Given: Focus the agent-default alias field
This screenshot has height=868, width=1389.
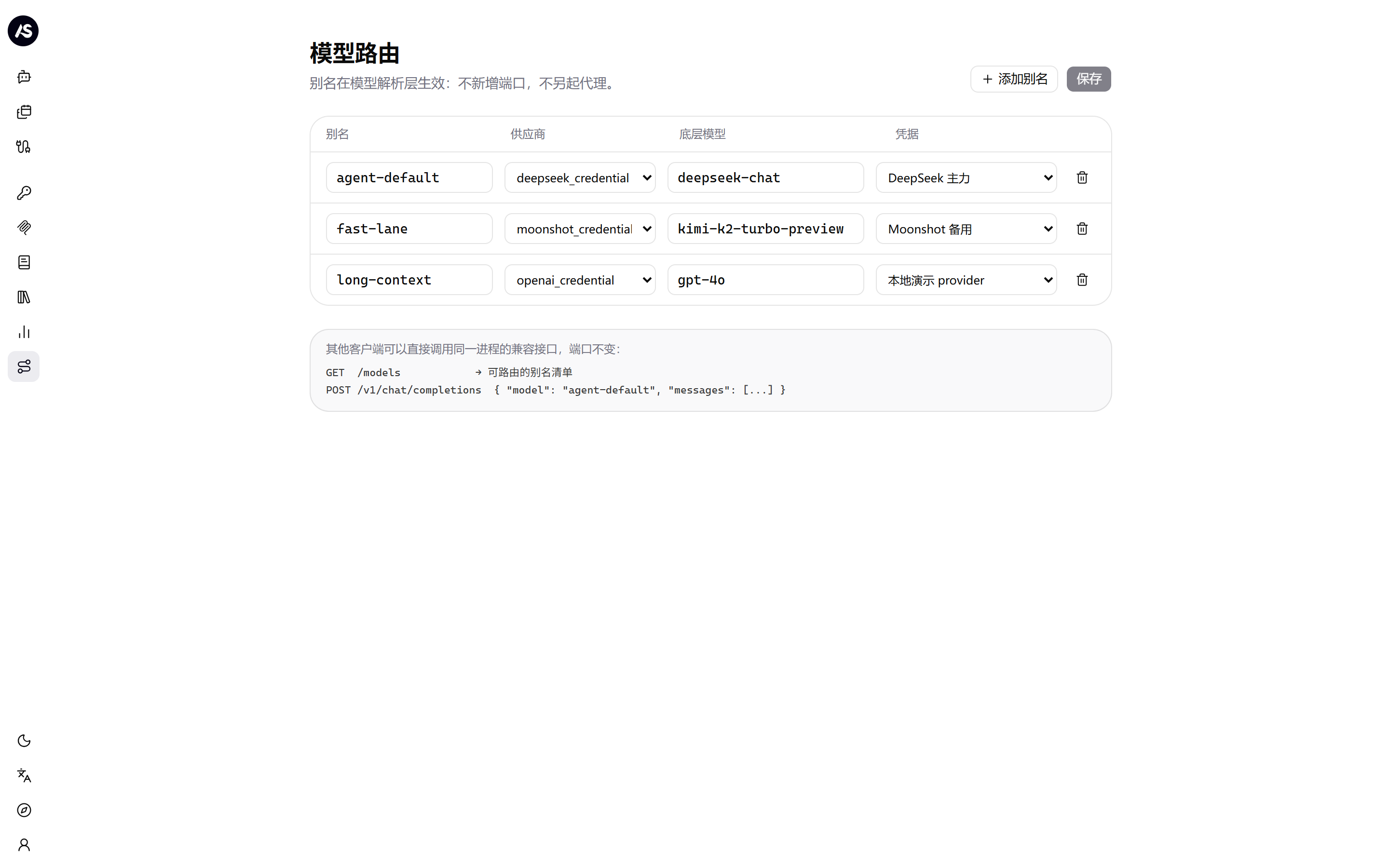Looking at the screenshot, I should tap(409, 177).
